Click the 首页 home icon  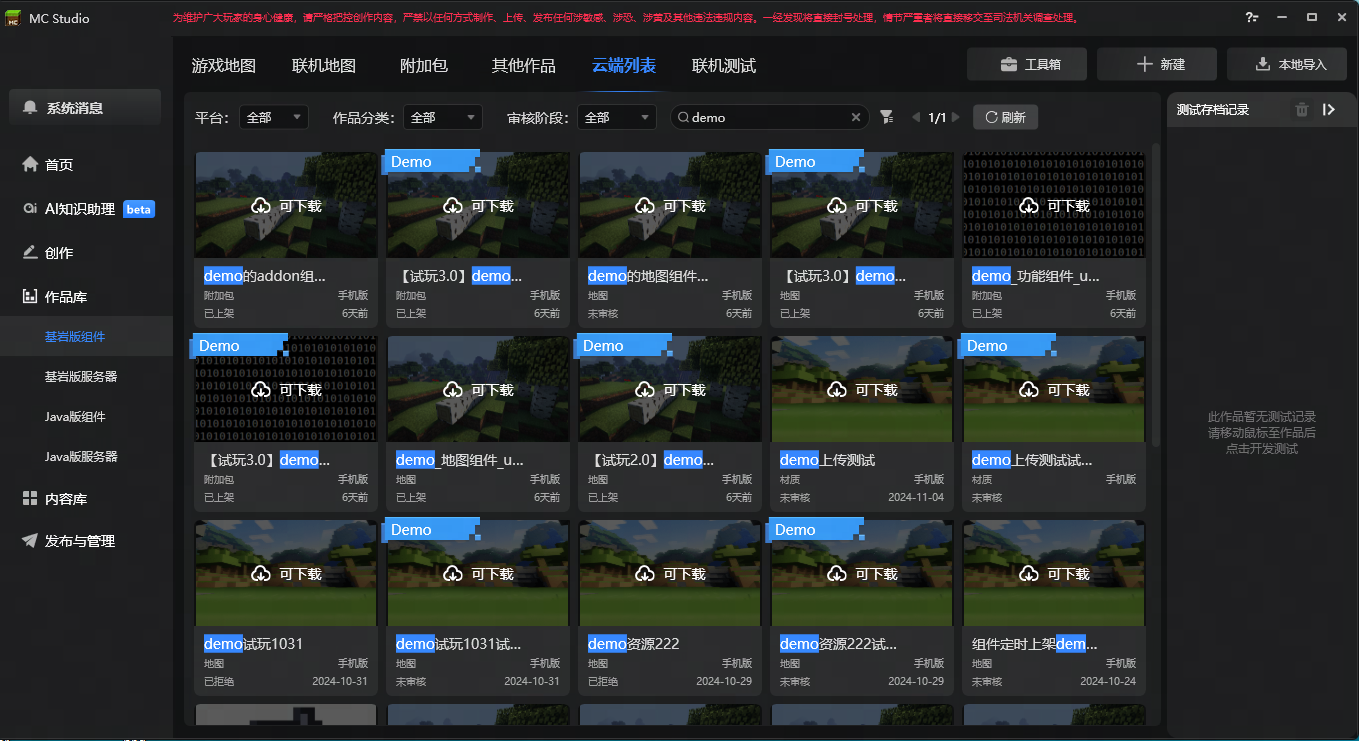pos(30,165)
